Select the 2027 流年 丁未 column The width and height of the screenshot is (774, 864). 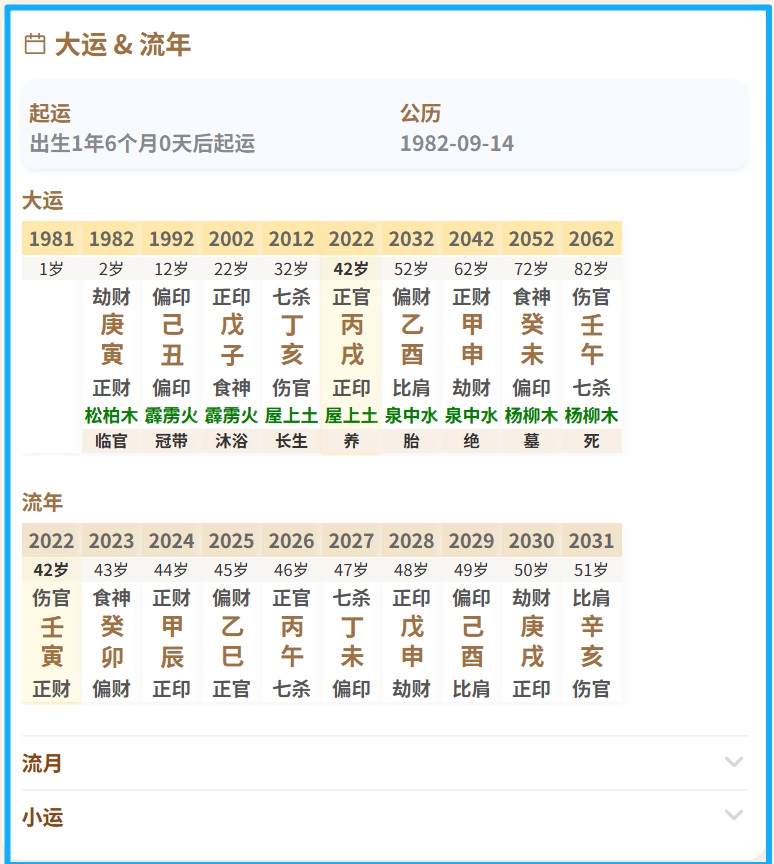click(351, 642)
